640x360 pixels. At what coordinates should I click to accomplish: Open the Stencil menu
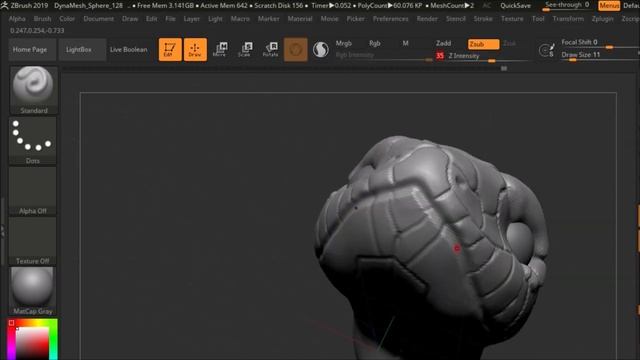click(x=456, y=19)
